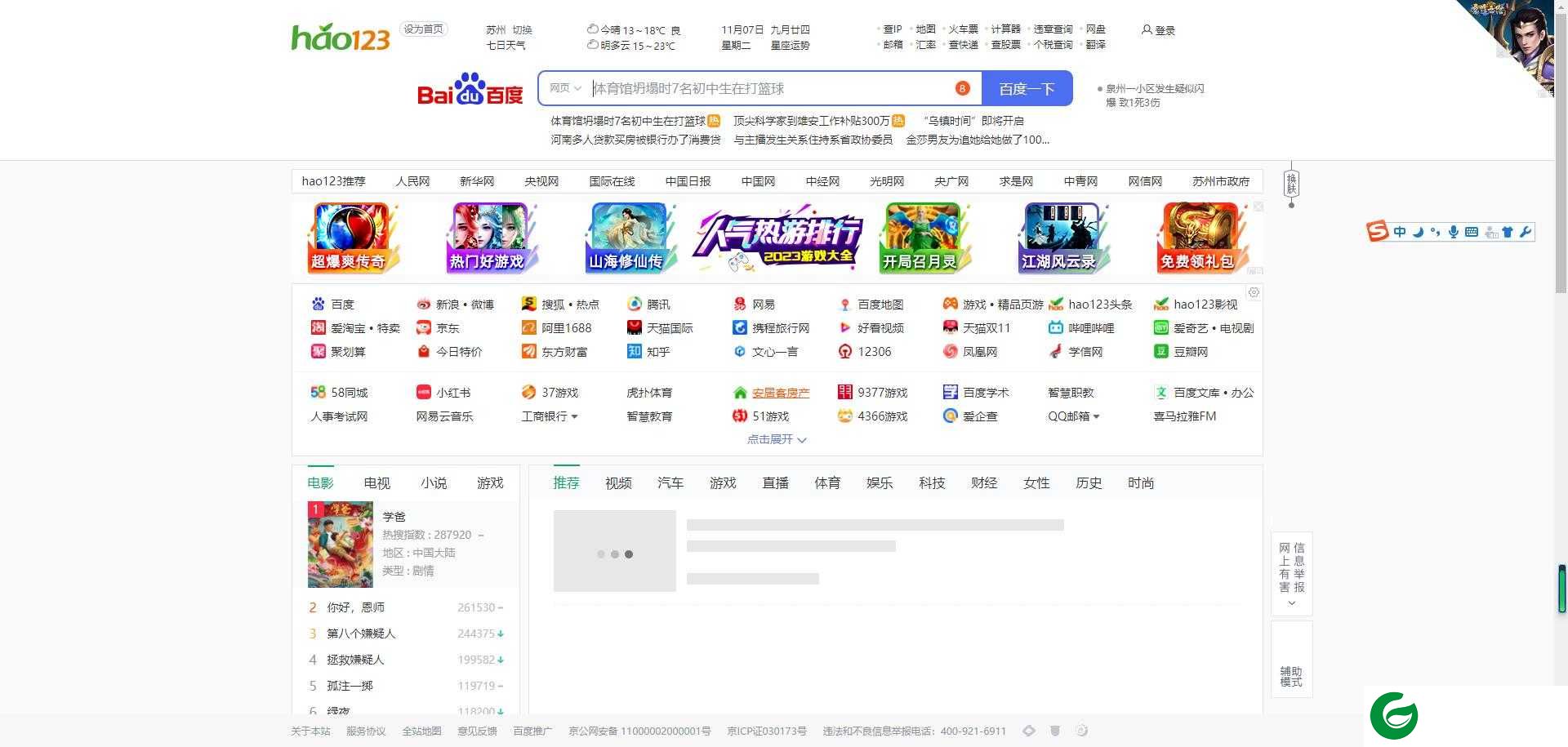Click the green circular logo at bottom right
1568x747 pixels.
tap(1394, 716)
